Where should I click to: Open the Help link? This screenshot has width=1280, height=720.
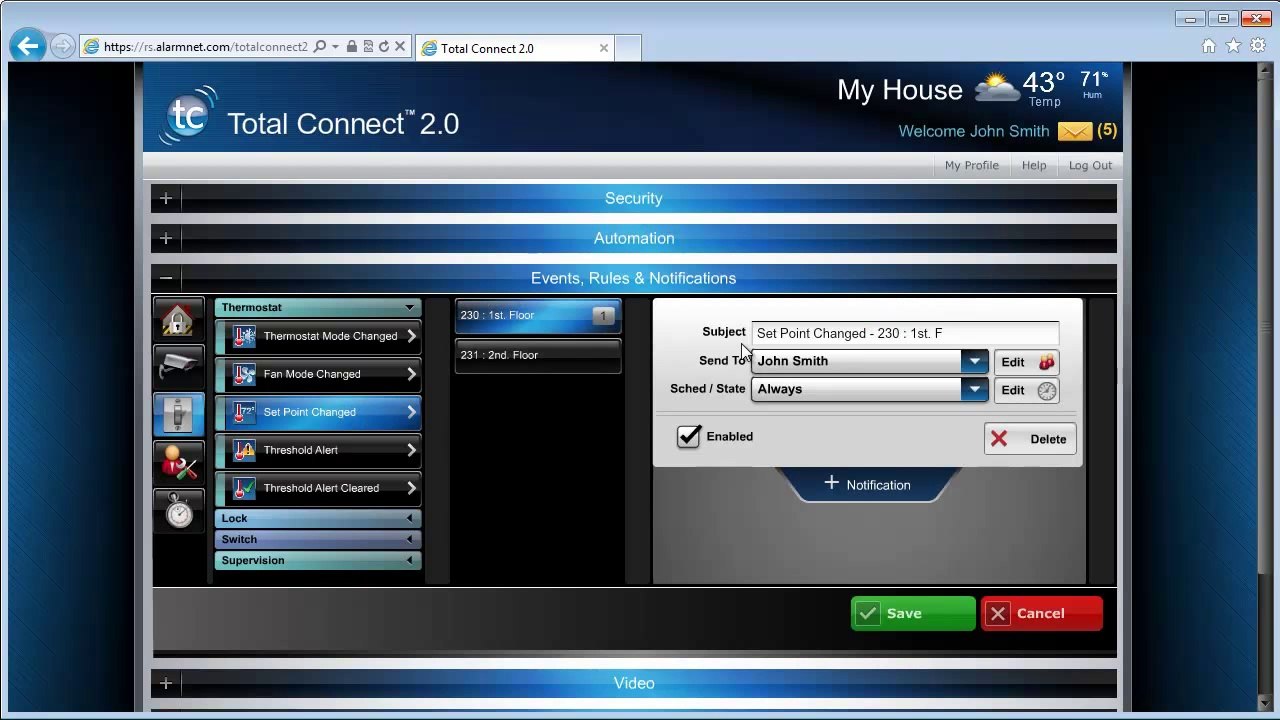pos(1034,165)
